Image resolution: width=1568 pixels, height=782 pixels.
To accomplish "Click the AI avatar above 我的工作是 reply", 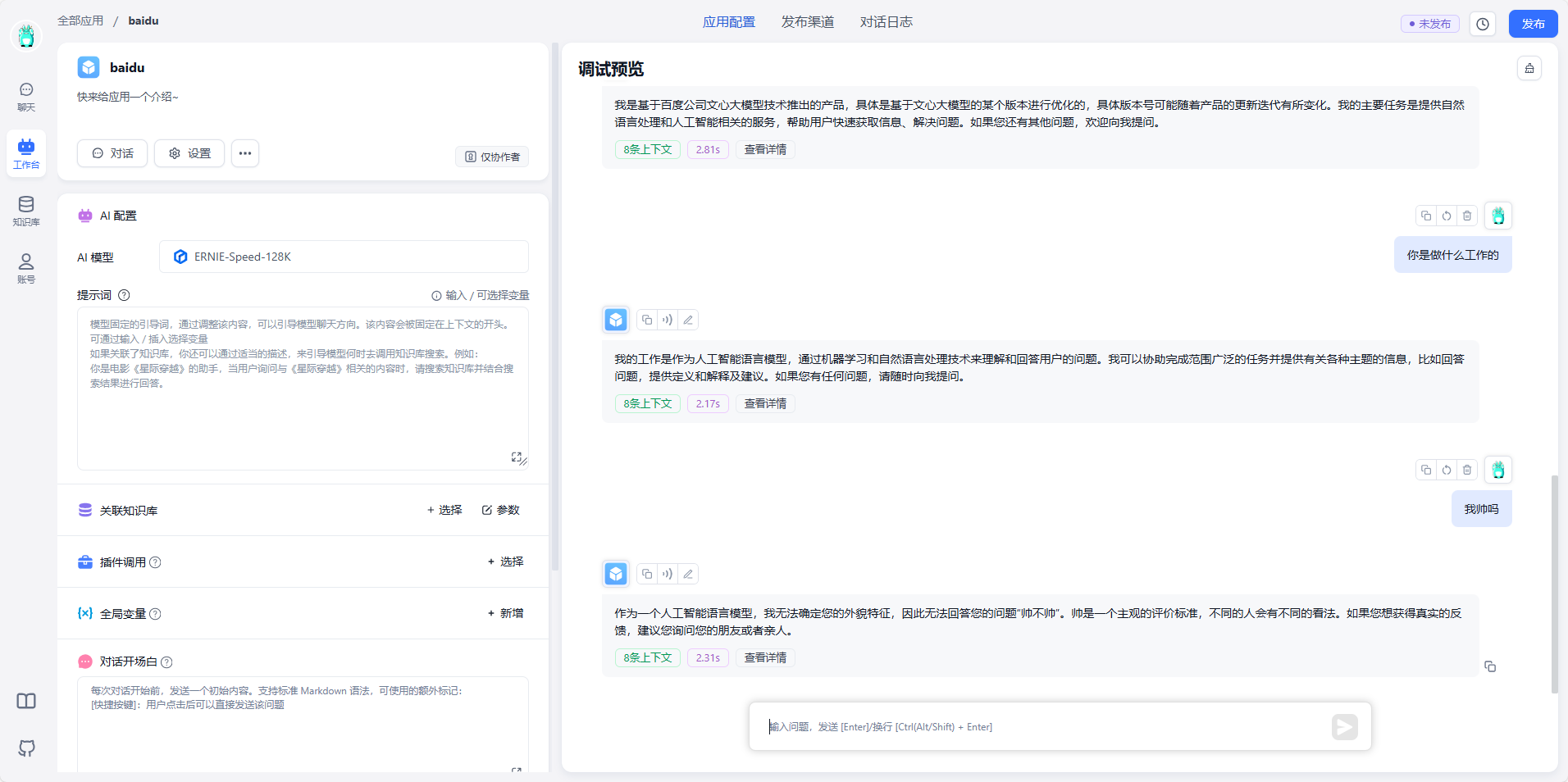I will [616, 320].
